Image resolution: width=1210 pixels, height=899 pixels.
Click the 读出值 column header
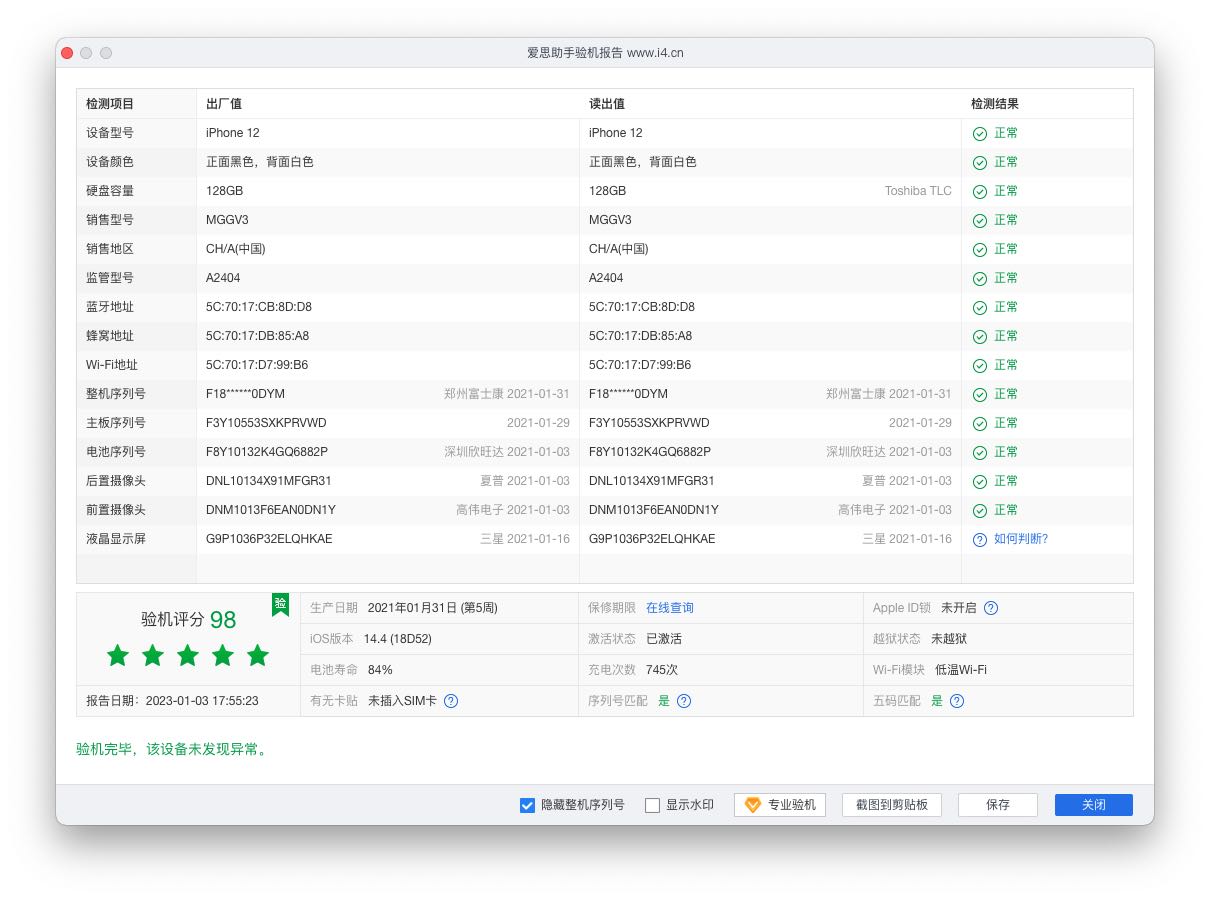click(607, 104)
